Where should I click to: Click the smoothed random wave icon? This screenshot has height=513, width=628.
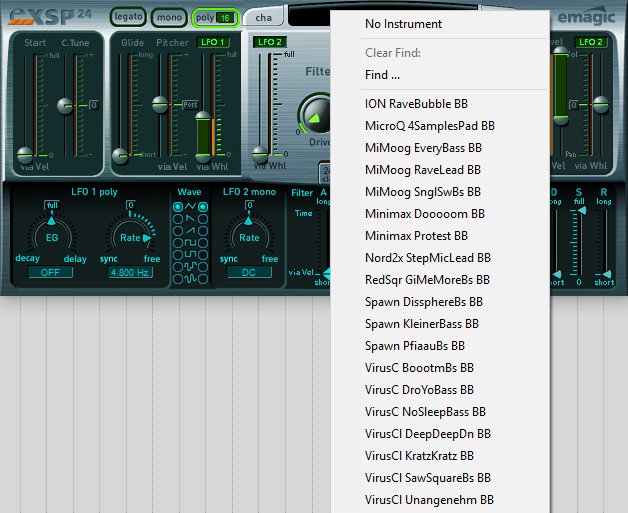(x=190, y=279)
